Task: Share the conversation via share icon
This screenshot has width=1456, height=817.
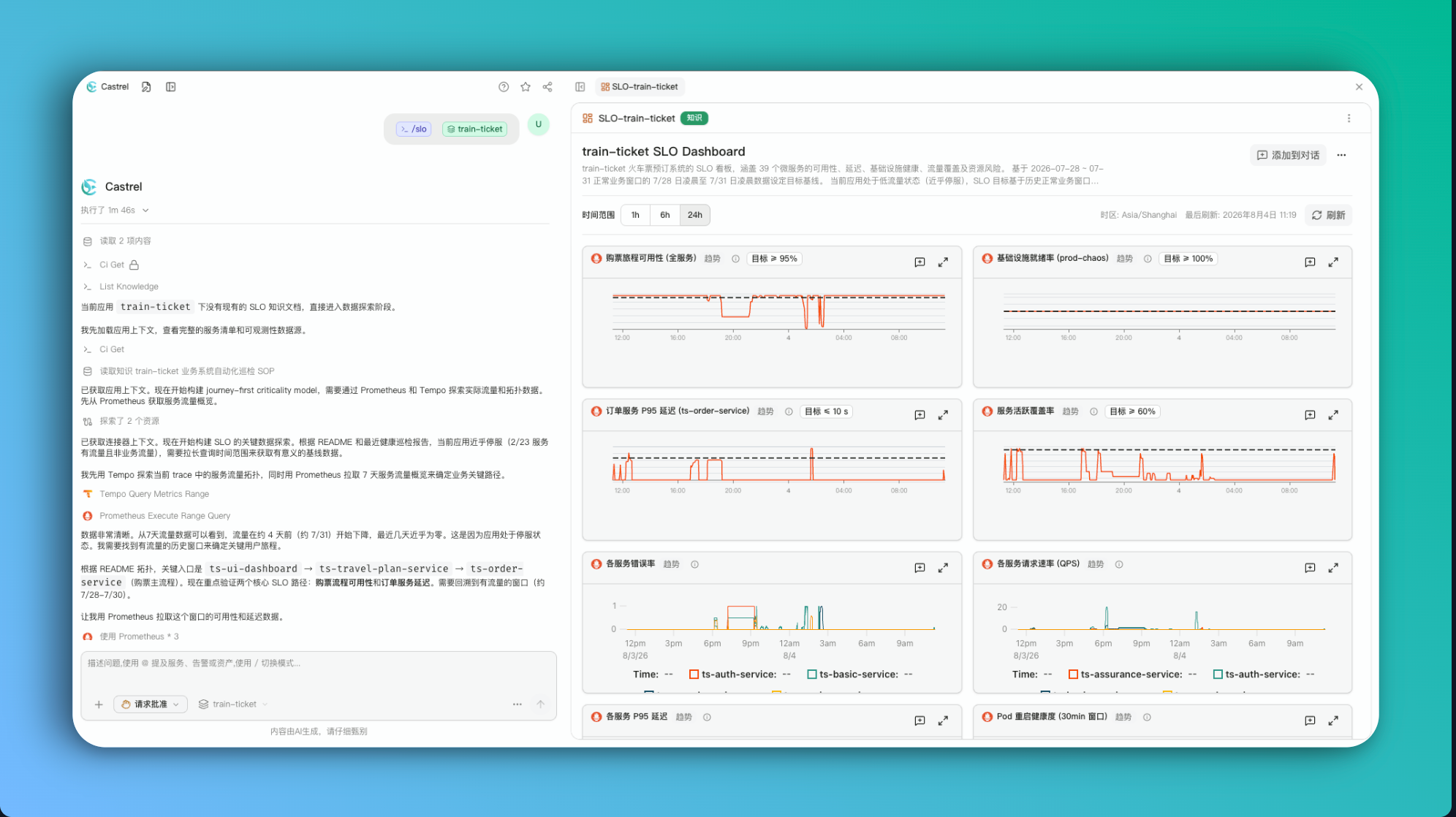Action: coord(547,87)
